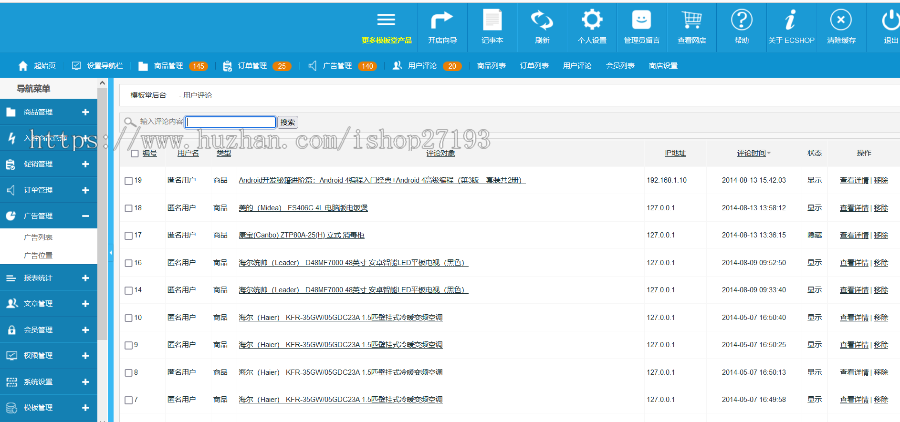The width and height of the screenshot is (900, 422).
Task: Click the 搜索 search button
Action: 288,122
